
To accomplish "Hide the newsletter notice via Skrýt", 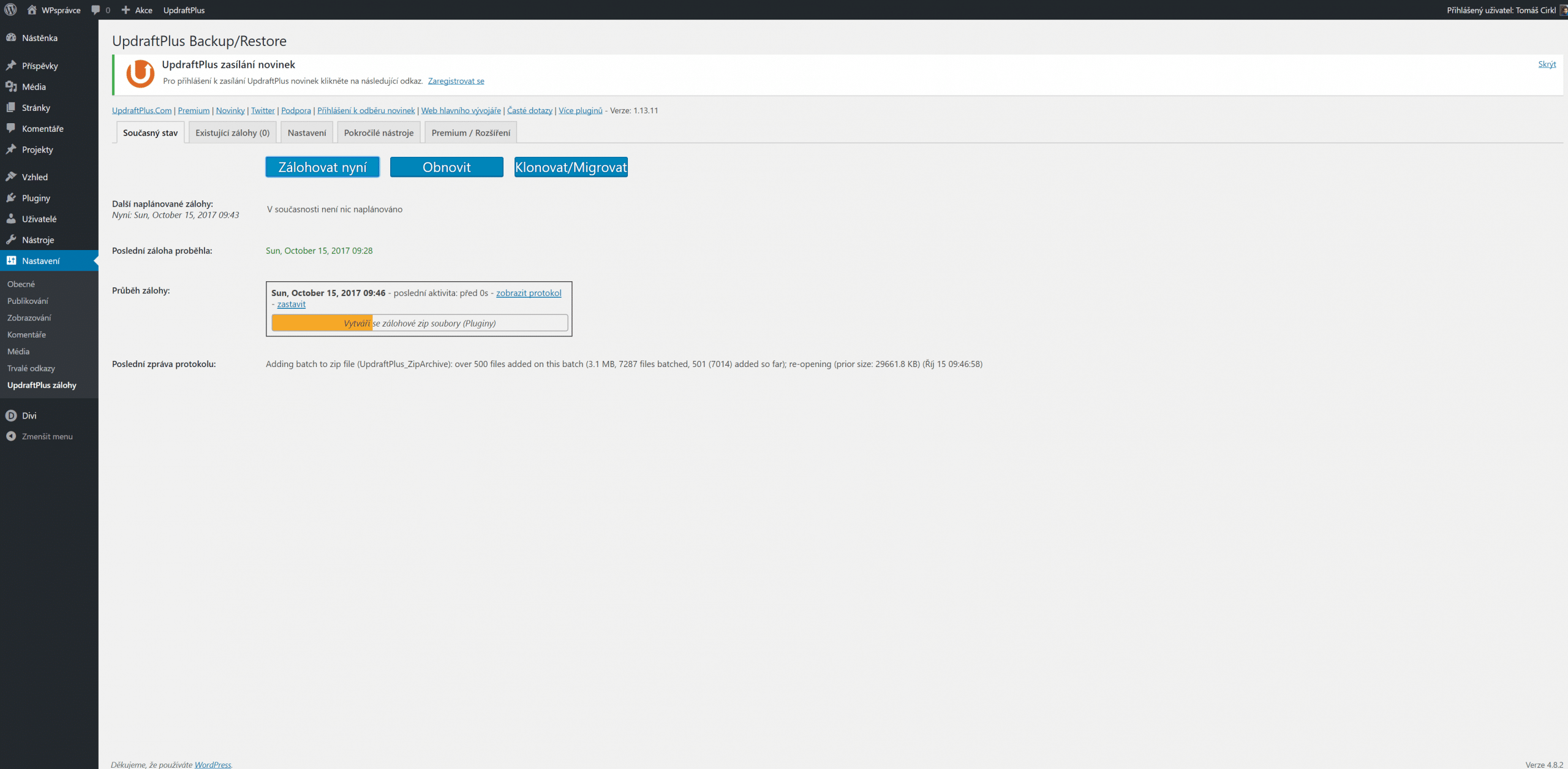I will coord(1547,64).
